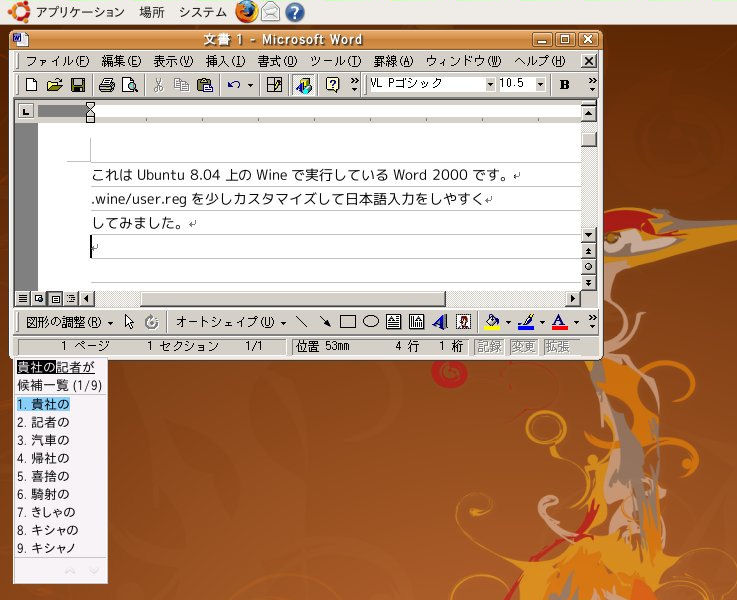This screenshot has height=600, width=737.
Task: Expand the undo history dropdown
Action: point(251,86)
